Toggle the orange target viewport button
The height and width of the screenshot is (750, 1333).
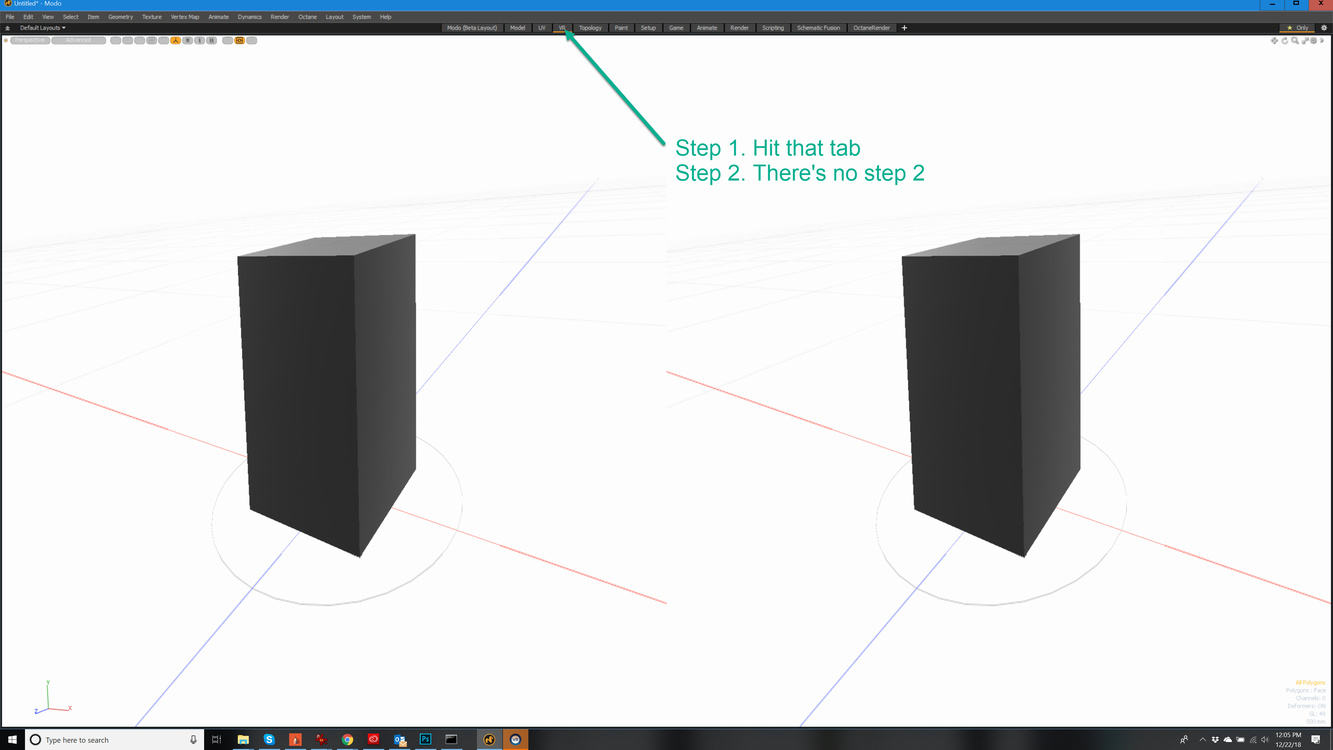pos(240,40)
